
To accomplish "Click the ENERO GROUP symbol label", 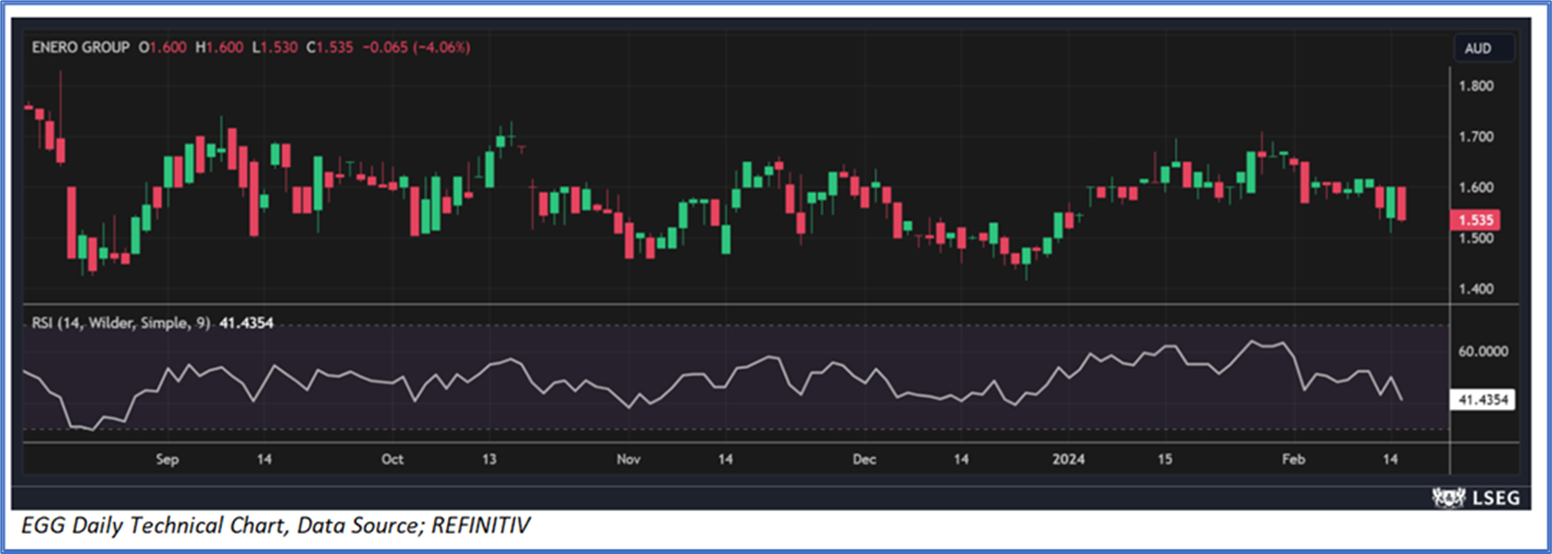I will pyautogui.click(x=80, y=47).
